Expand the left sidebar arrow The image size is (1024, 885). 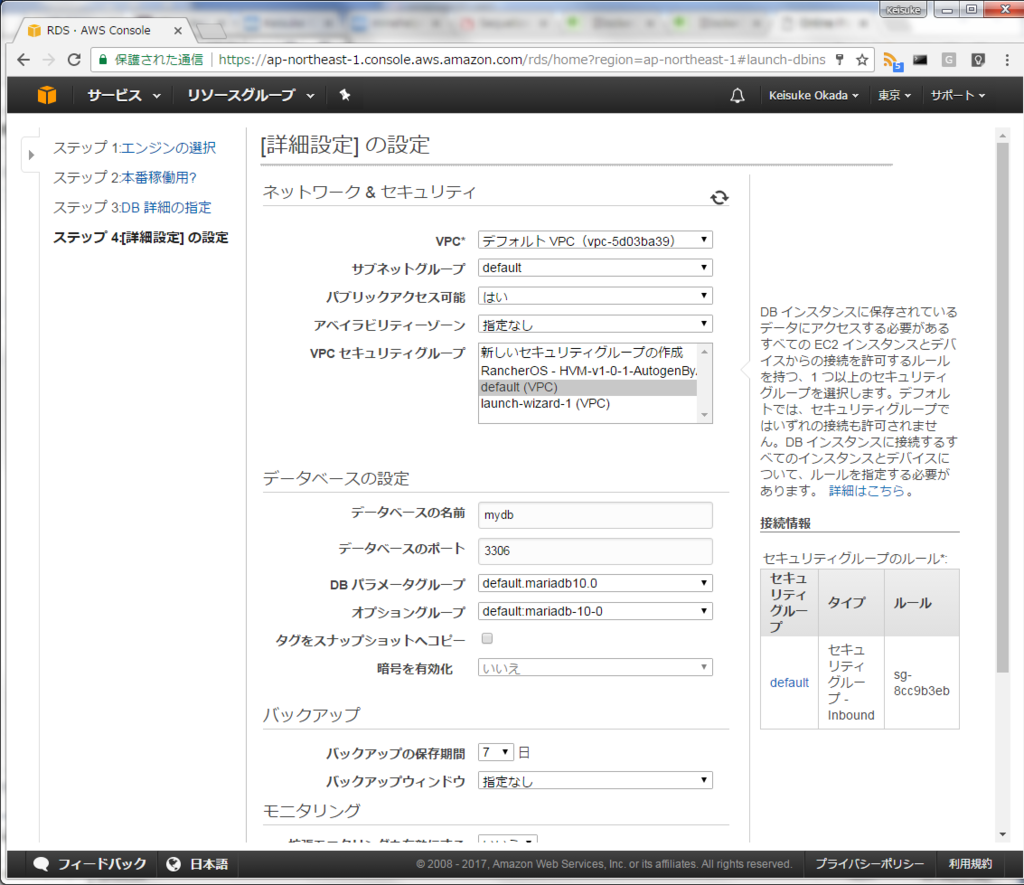pos(31,155)
